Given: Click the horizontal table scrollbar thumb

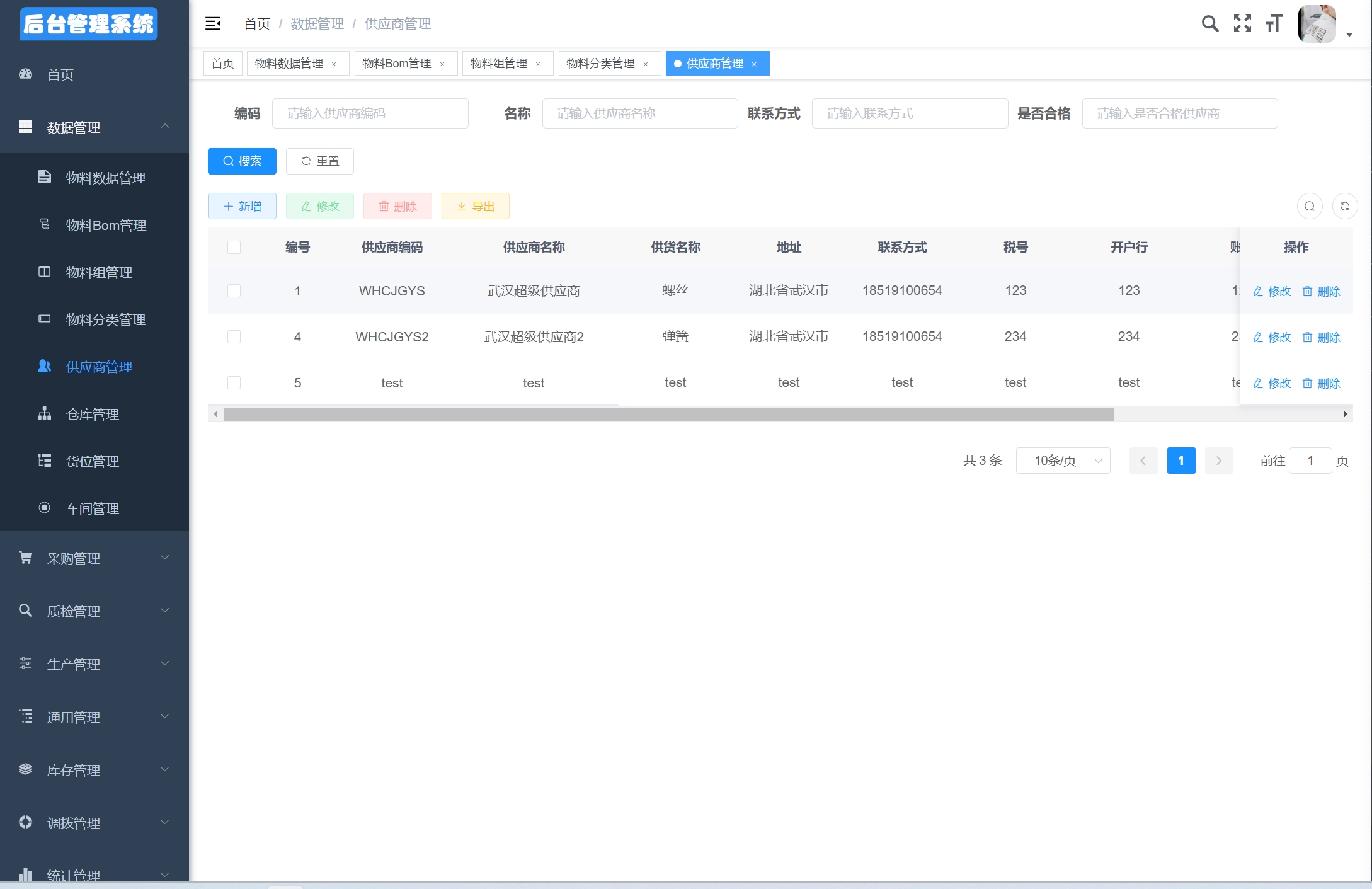Looking at the screenshot, I should coord(668,414).
